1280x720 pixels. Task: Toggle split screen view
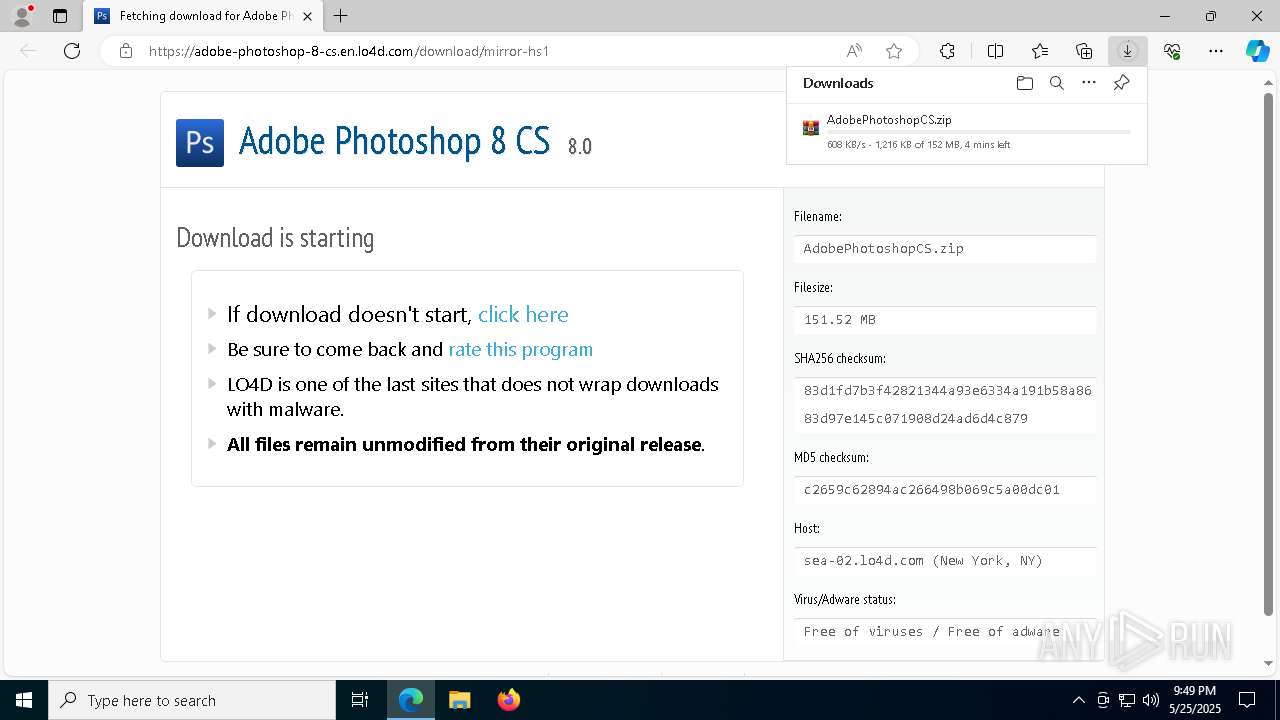pyautogui.click(x=995, y=51)
